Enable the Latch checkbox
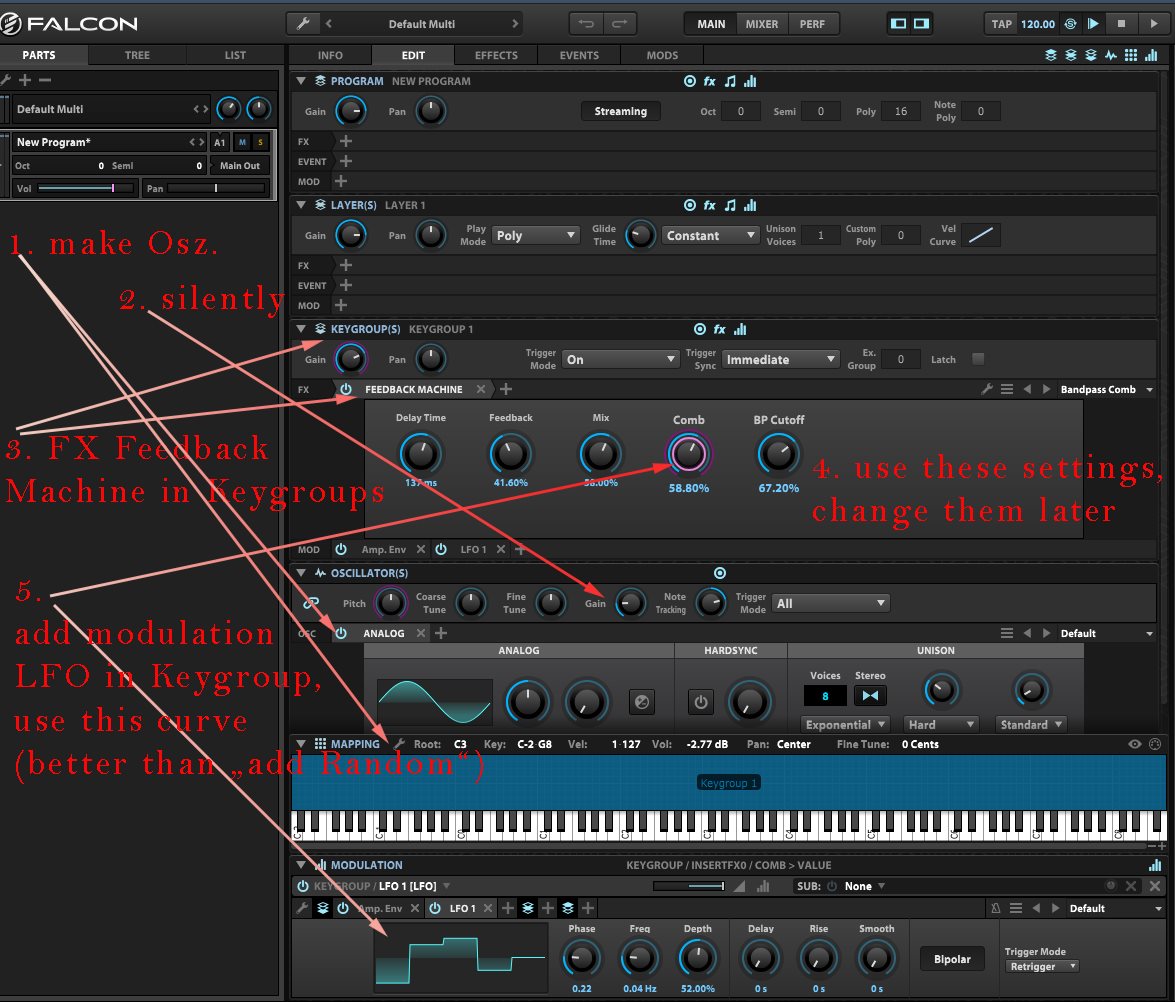This screenshot has width=1175, height=1002. (978, 359)
